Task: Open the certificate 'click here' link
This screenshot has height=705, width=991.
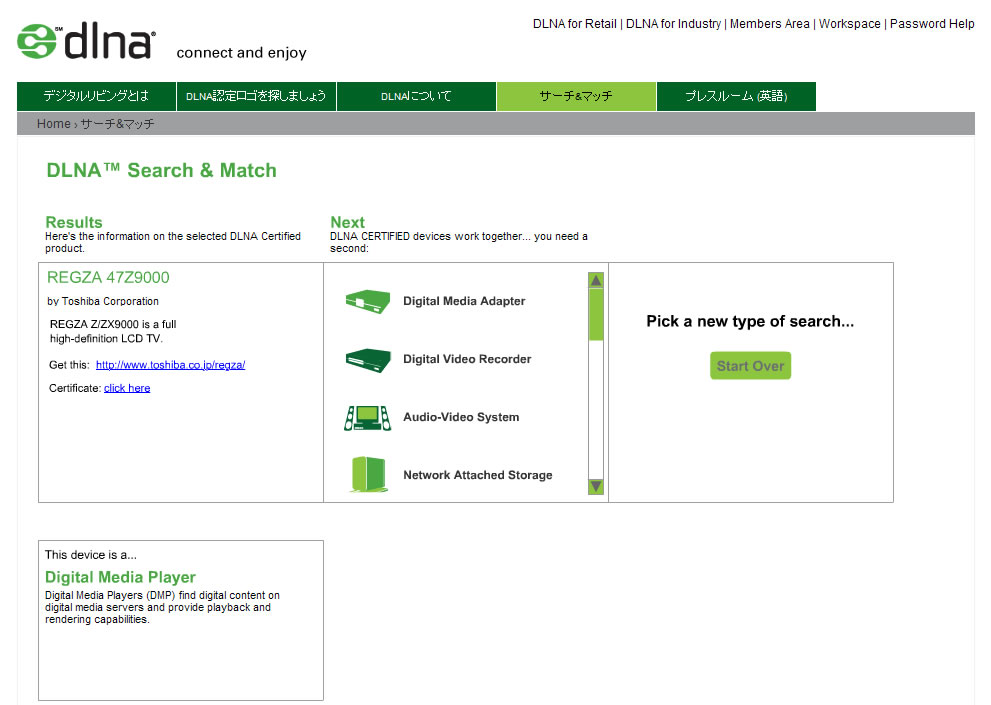Action: pyautogui.click(x=127, y=388)
